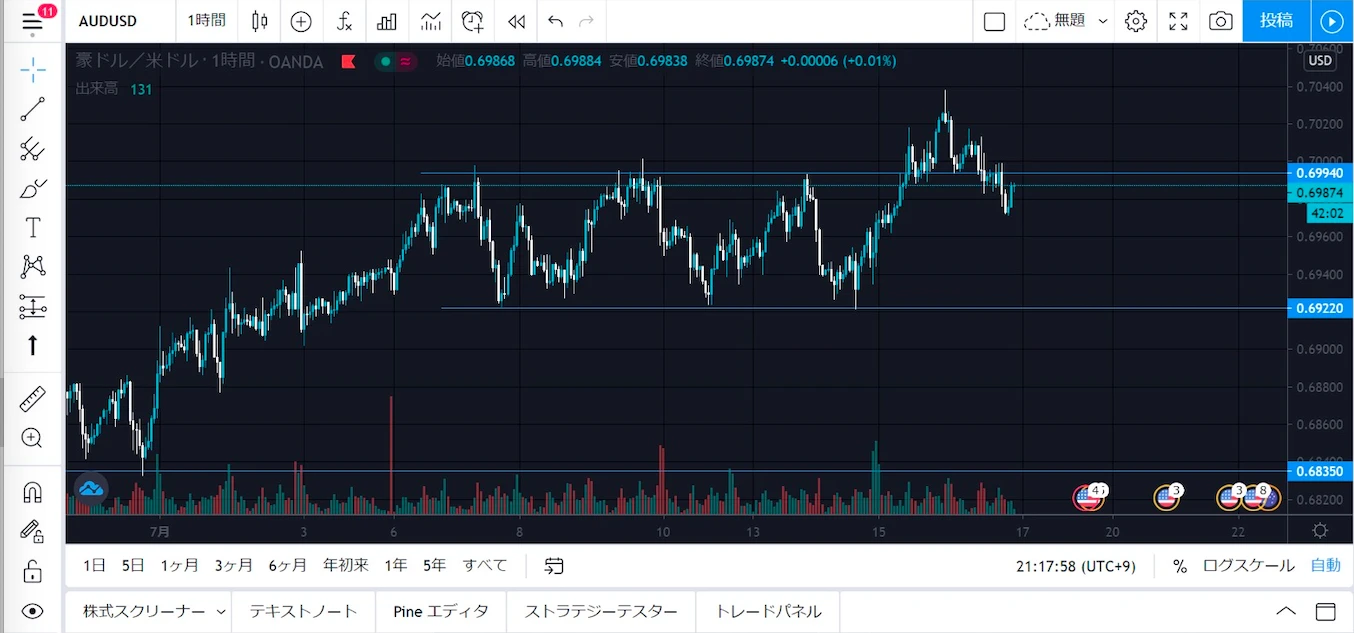Click the AUDUSD symbol search field
Image resolution: width=1354 pixels, height=633 pixels.
click(108, 21)
